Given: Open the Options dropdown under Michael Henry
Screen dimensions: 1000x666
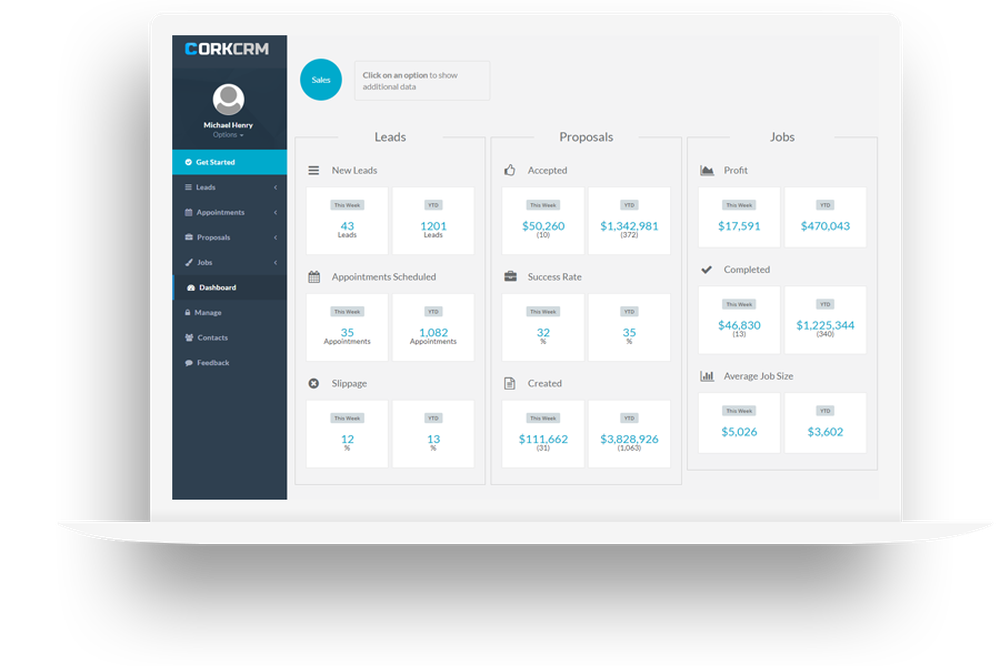Looking at the screenshot, I should 228,135.
